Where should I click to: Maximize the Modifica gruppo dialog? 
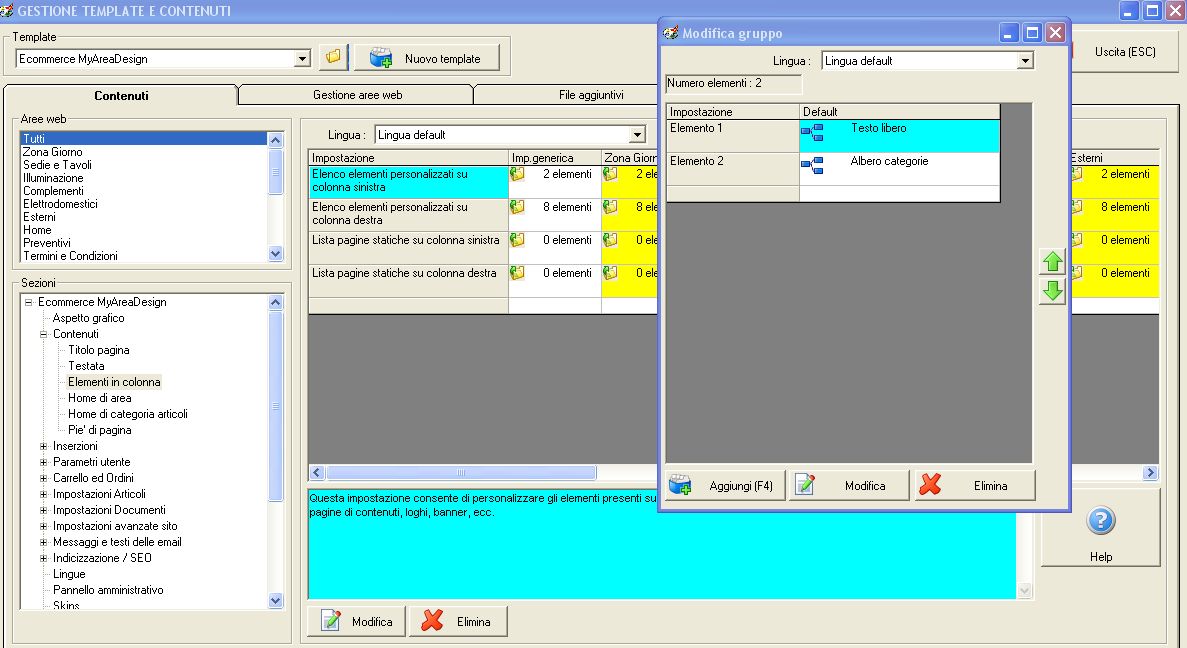pyautogui.click(x=1032, y=33)
